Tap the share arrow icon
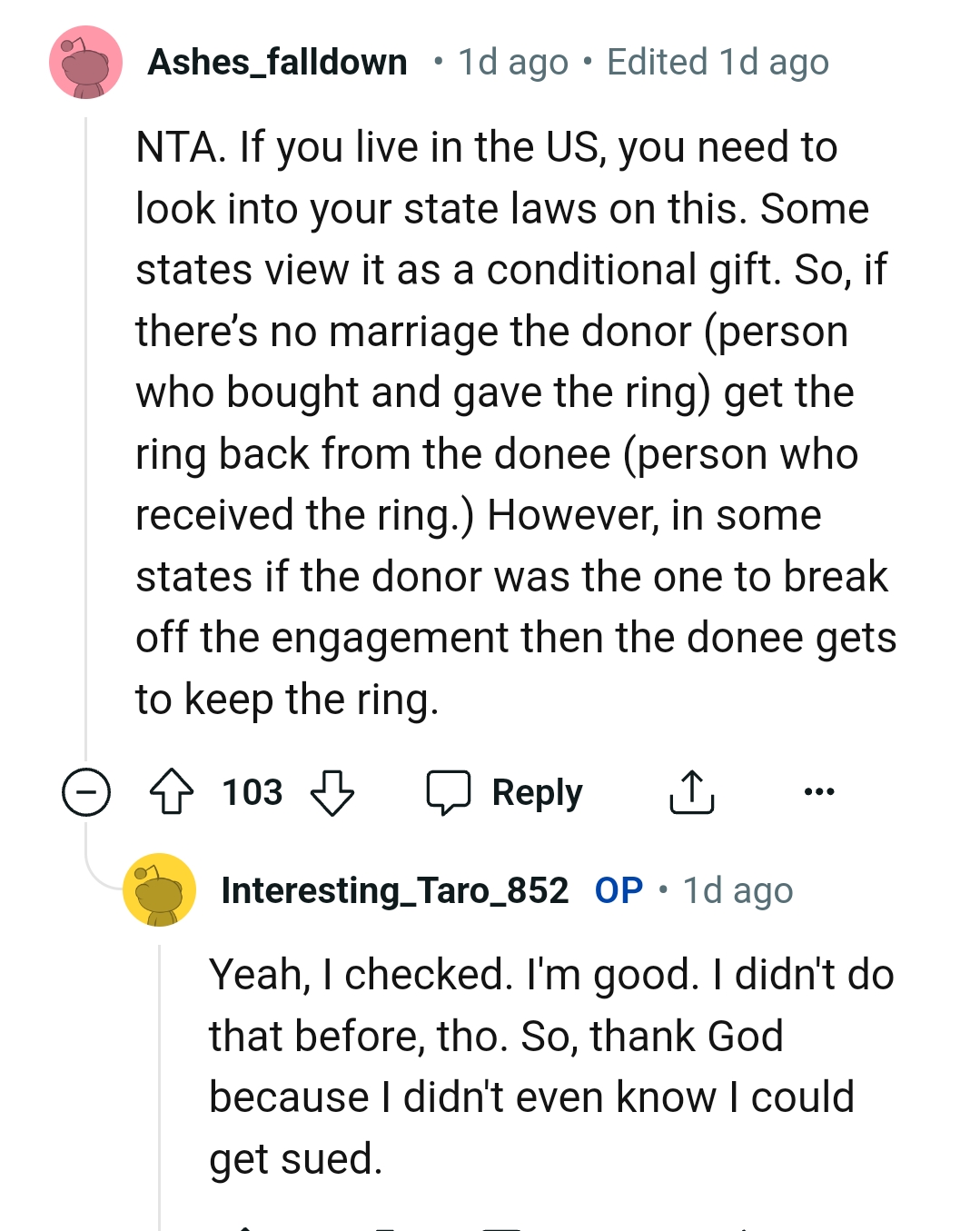This screenshot has height=1231, width=980. coord(692,792)
